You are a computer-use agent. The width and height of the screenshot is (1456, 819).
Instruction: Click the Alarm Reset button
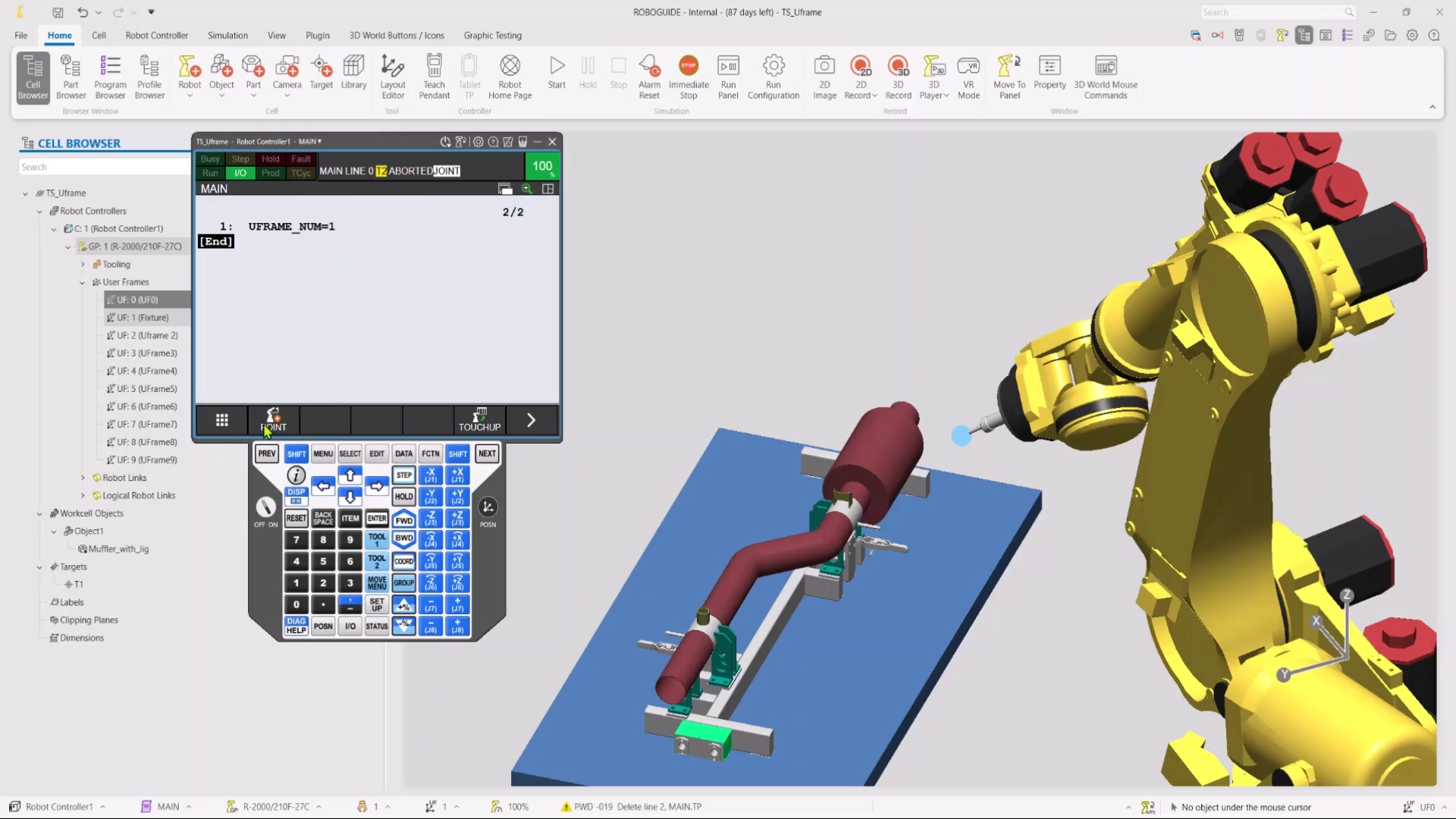click(x=649, y=77)
